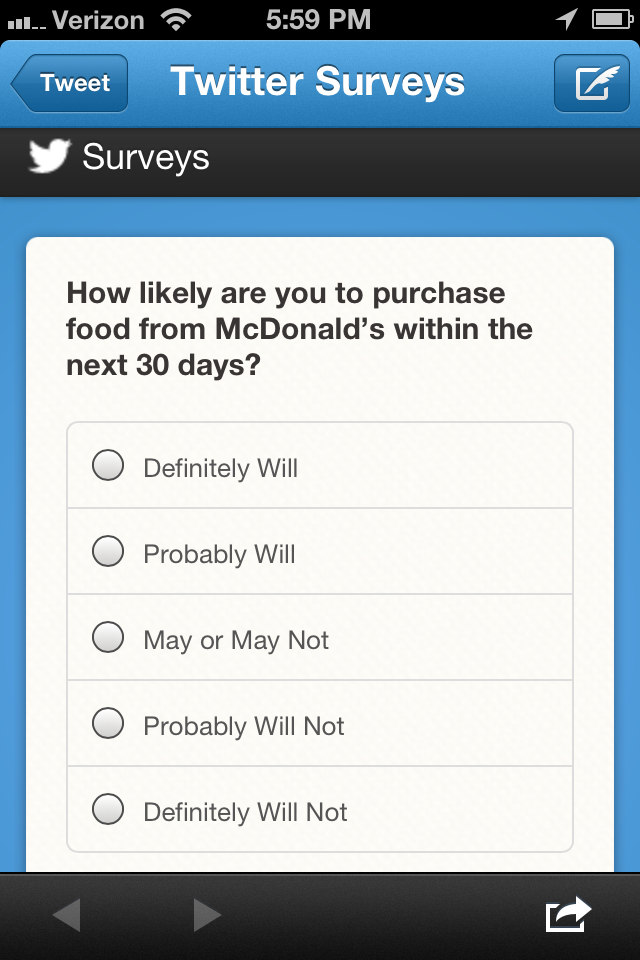Tap the Verizon carrier label
The width and height of the screenshot is (640, 960).
pyautogui.click(x=100, y=16)
